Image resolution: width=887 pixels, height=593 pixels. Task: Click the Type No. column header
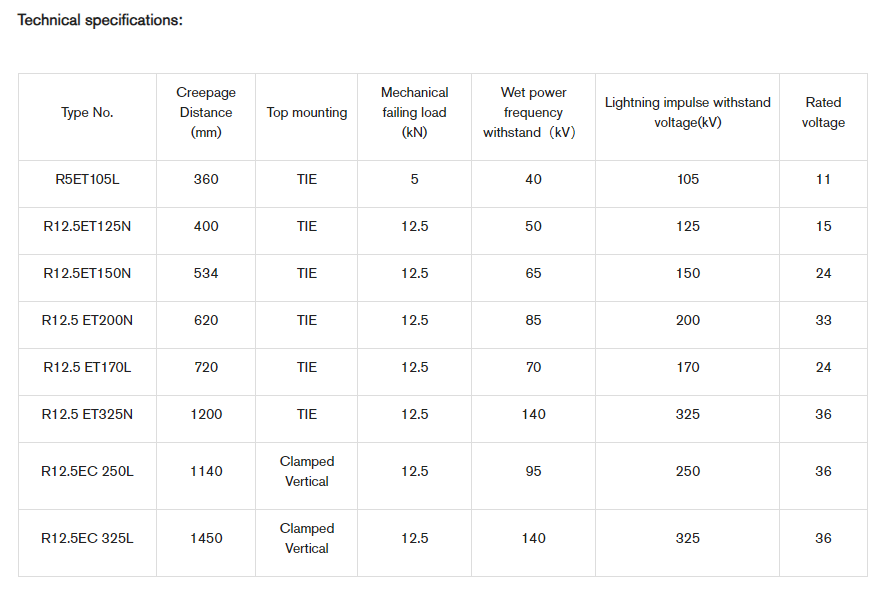[87, 113]
